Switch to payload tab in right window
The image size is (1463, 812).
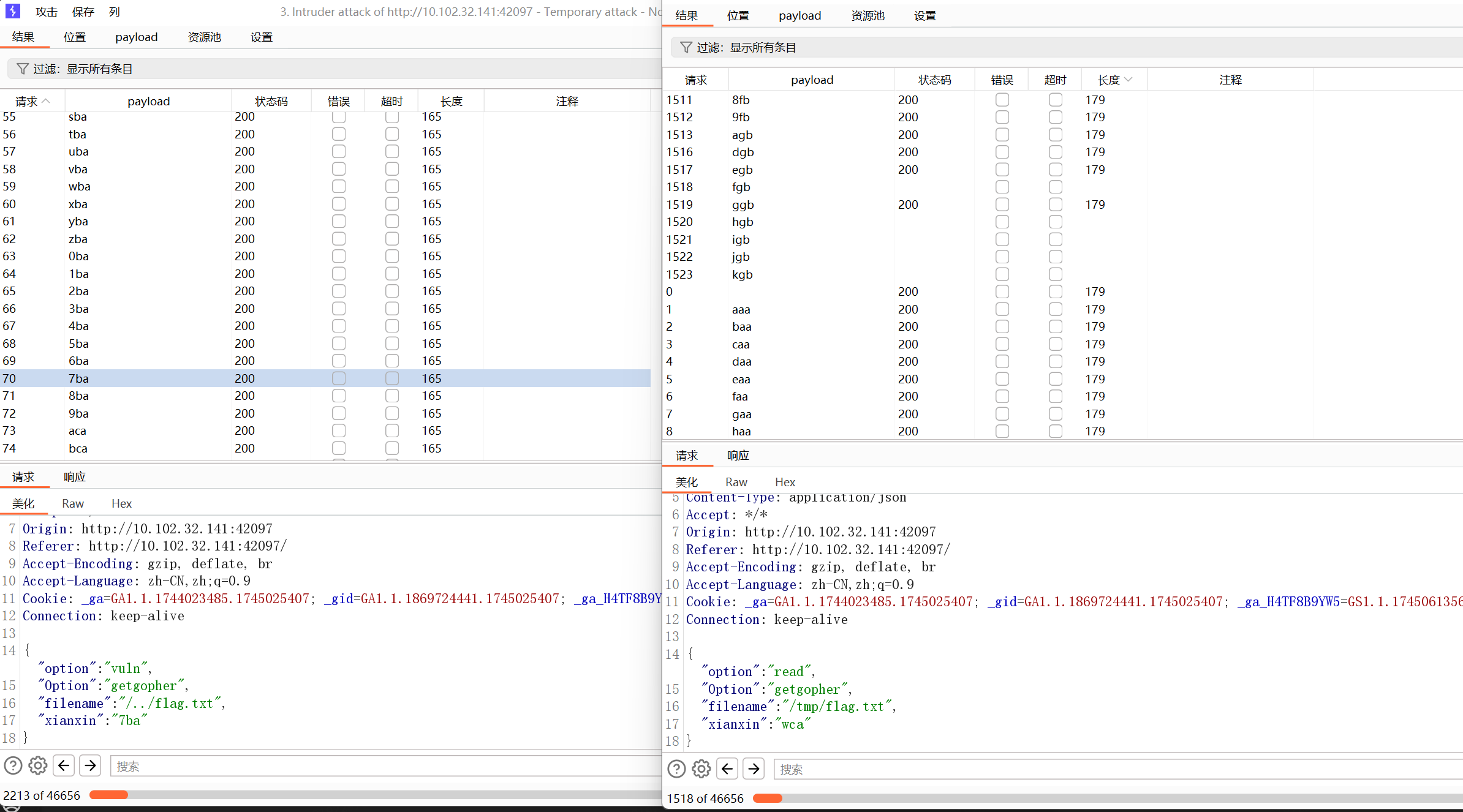coord(800,16)
